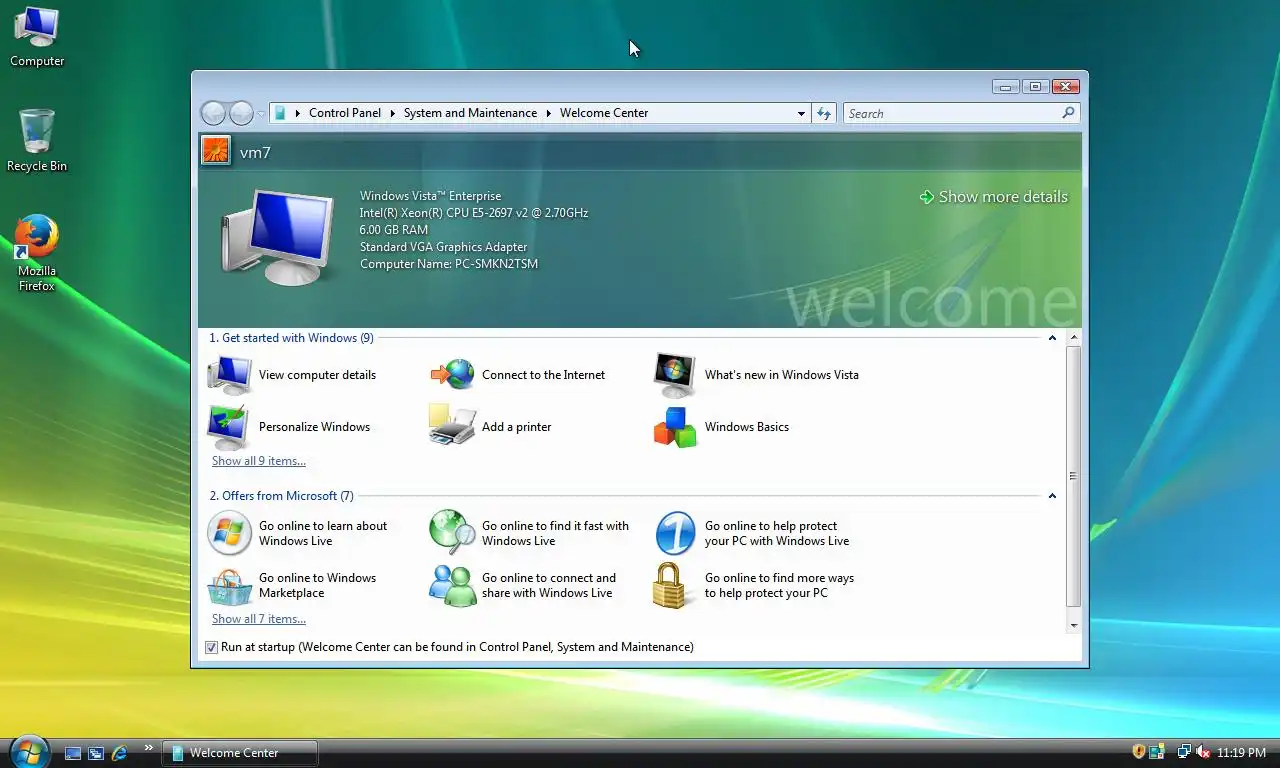
Task: Open the Windows Start orb
Action: [x=29, y=751]
